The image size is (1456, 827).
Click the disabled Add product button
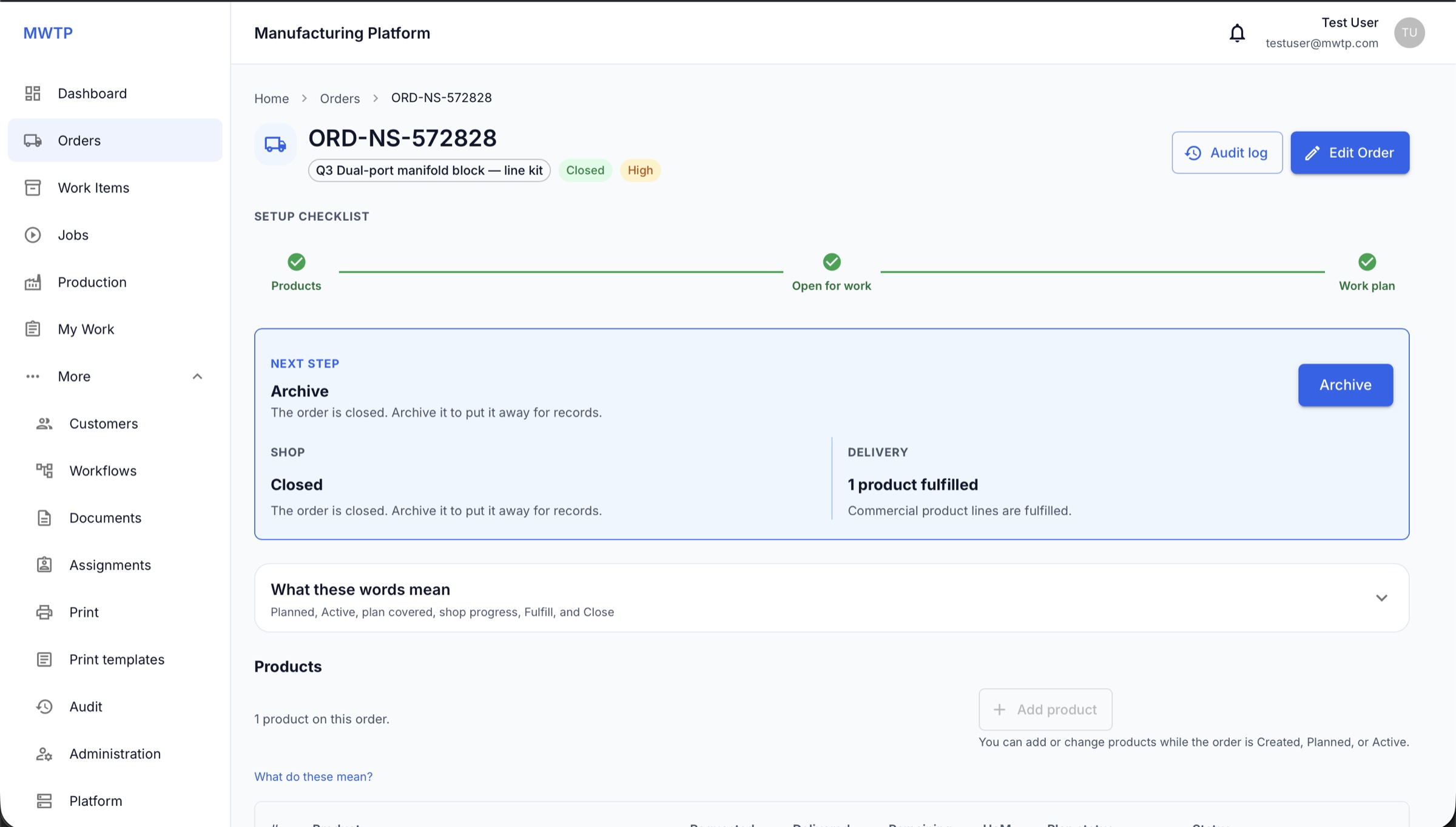[x=1045, y=709]
